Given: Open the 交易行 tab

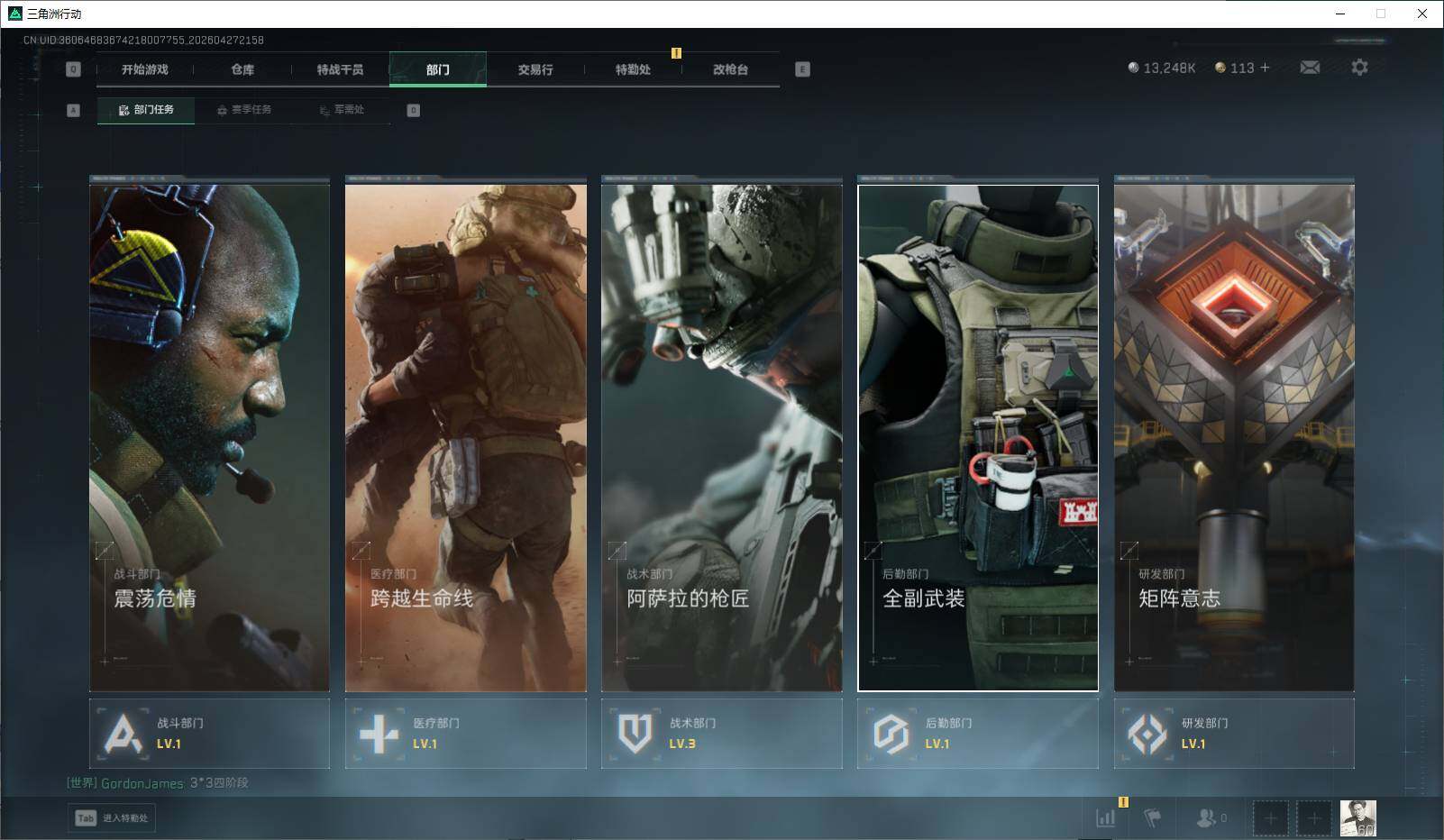Looking at the screenshot, I should (535, 69).
